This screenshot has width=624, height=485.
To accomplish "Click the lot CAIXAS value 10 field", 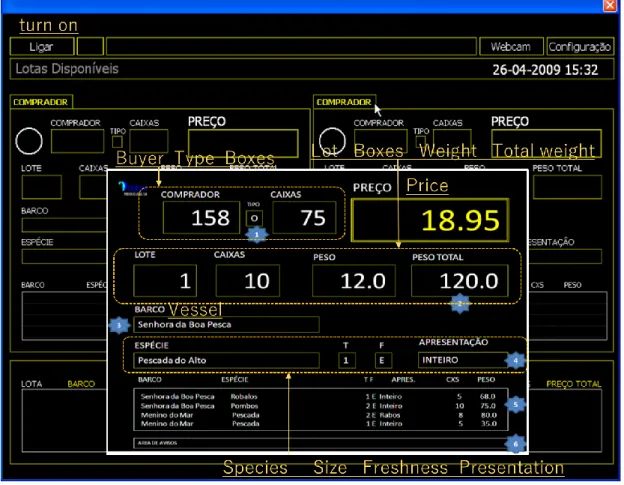I will (x=249, y=282).
